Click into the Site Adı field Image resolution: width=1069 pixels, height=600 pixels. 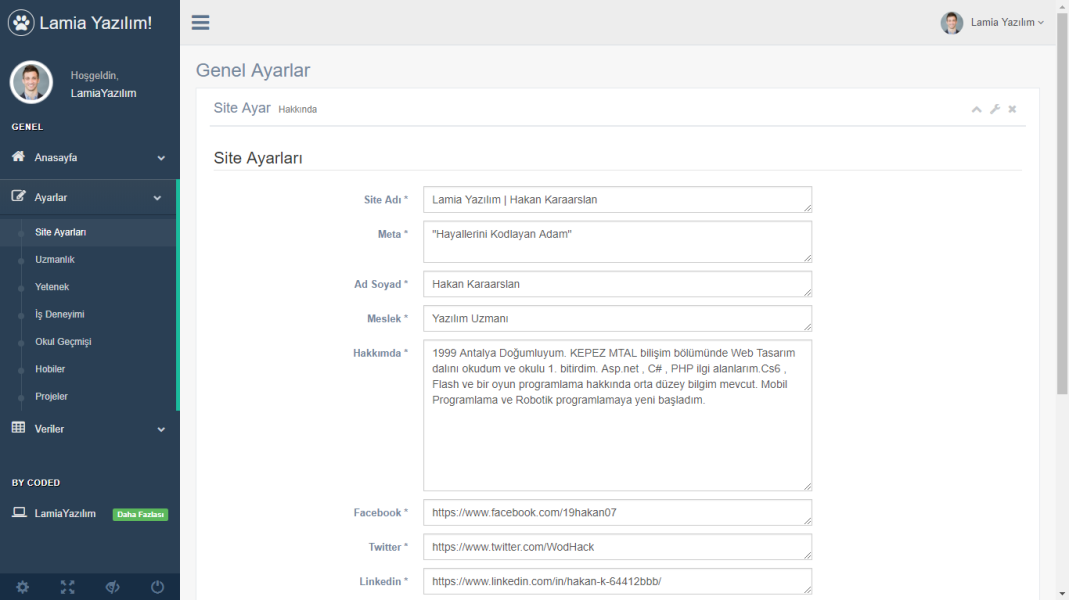tap(617, 200)
